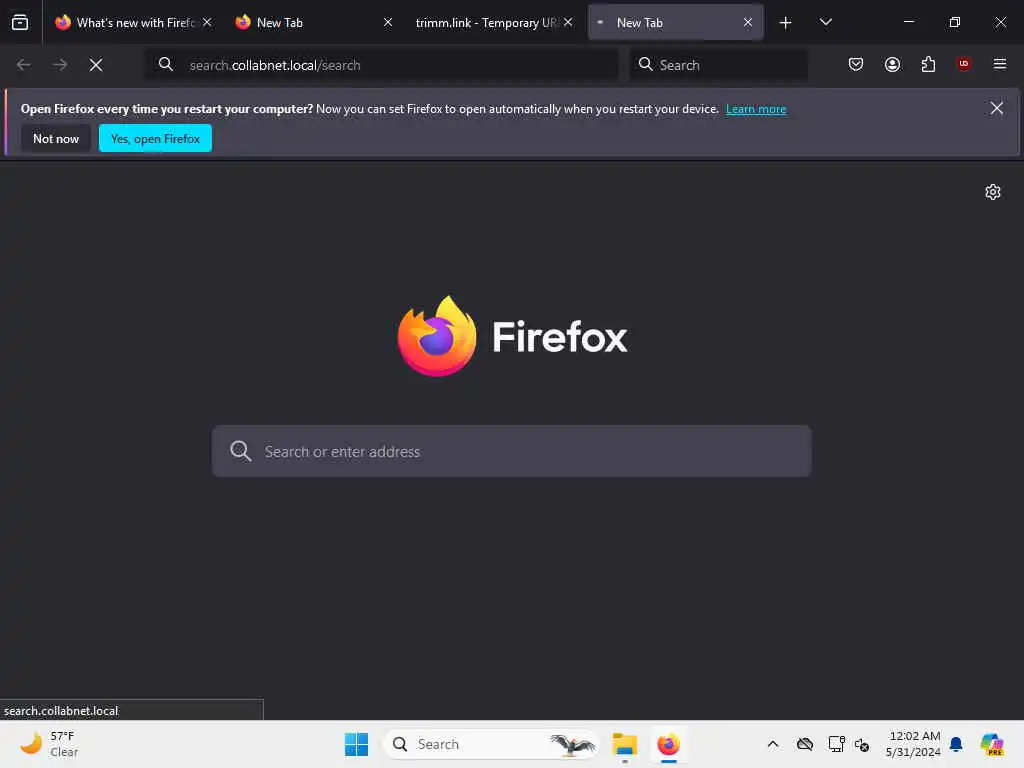Open the taskbar clock and date

point(913,744)
